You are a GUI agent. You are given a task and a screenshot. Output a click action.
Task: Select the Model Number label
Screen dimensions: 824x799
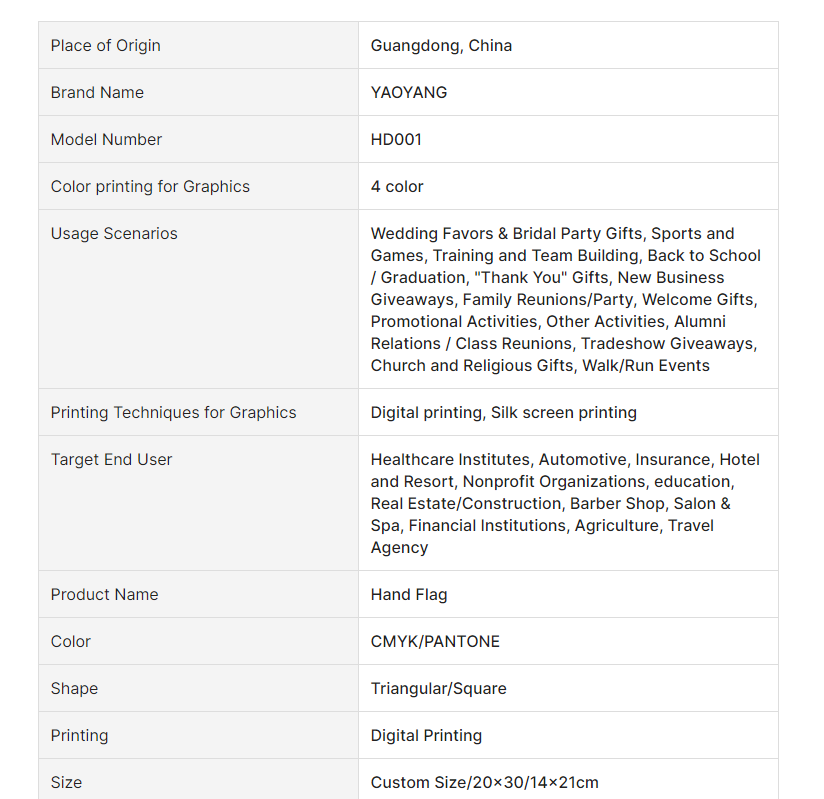pos(106,139)
